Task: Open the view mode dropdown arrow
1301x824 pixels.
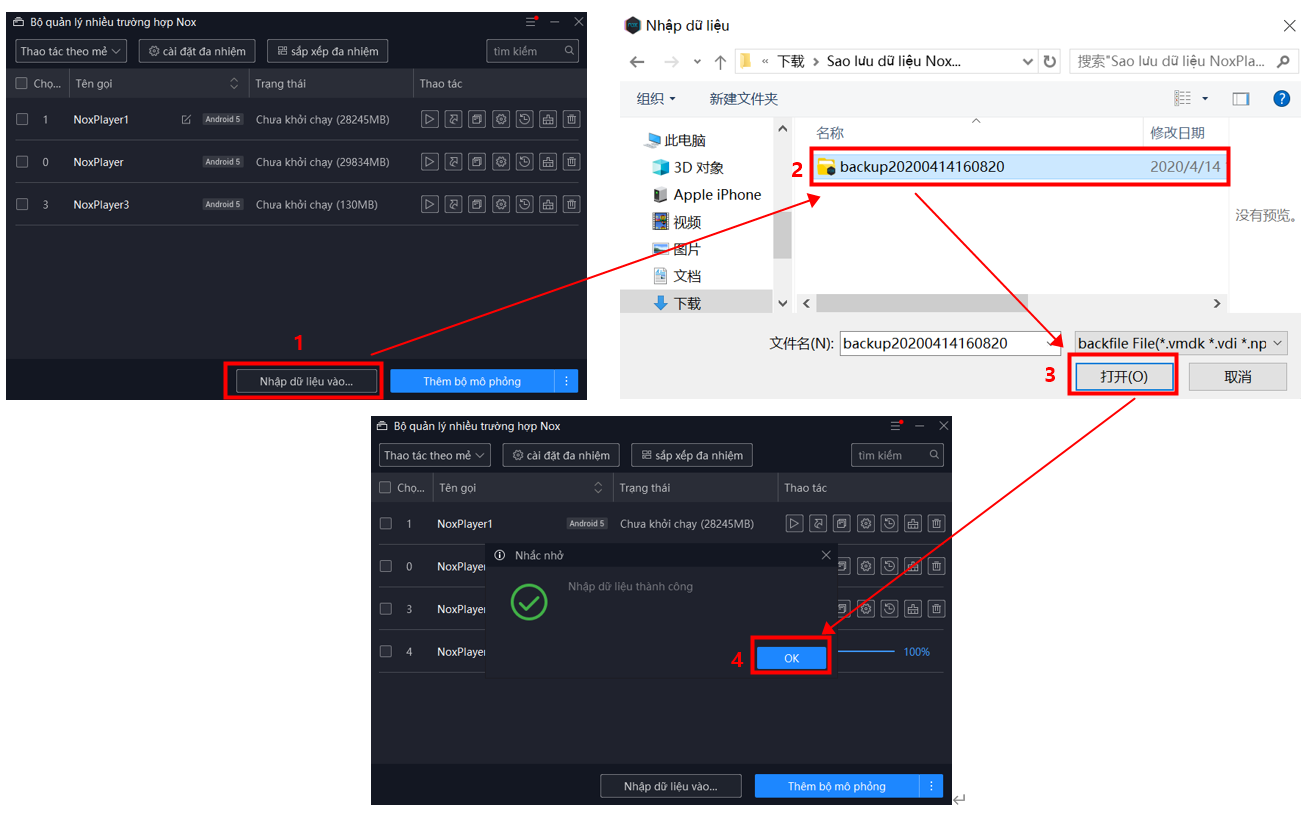Action: coord(1205,98)
